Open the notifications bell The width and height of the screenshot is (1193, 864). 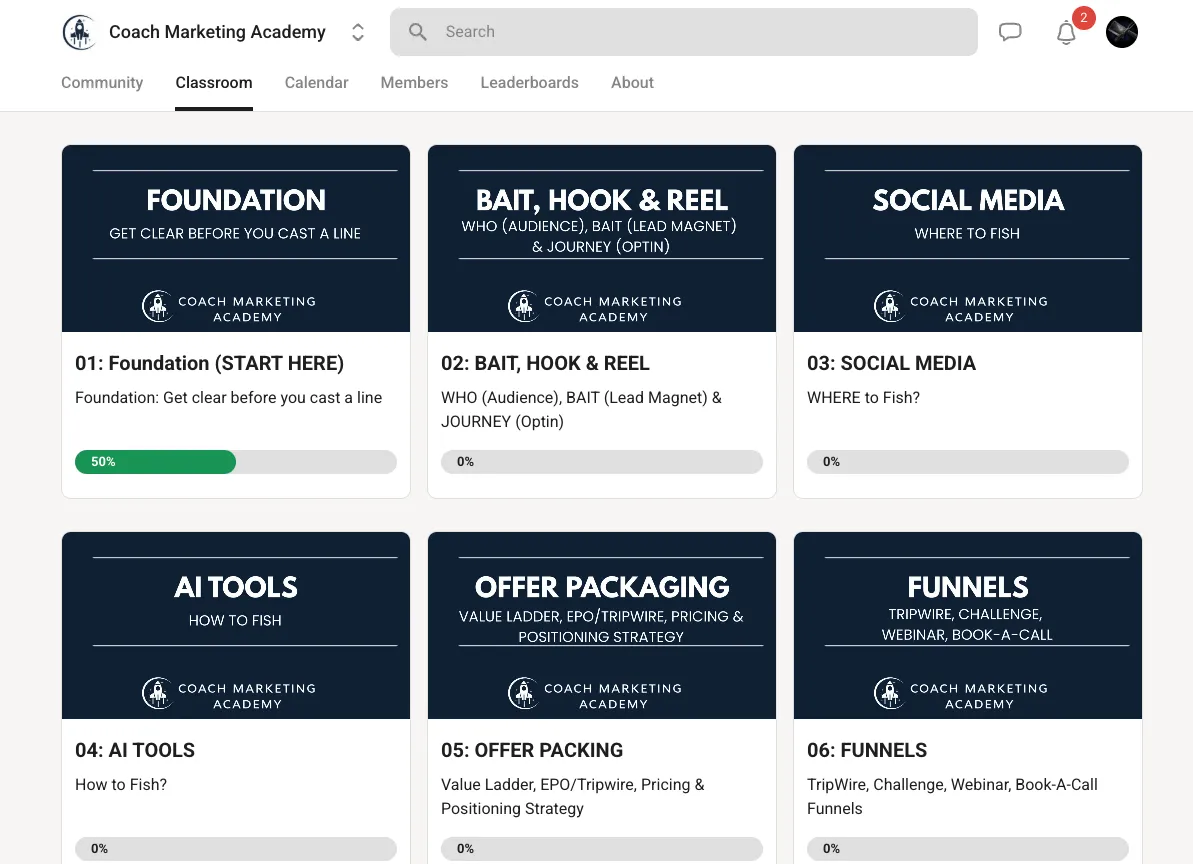(1066, 33)
